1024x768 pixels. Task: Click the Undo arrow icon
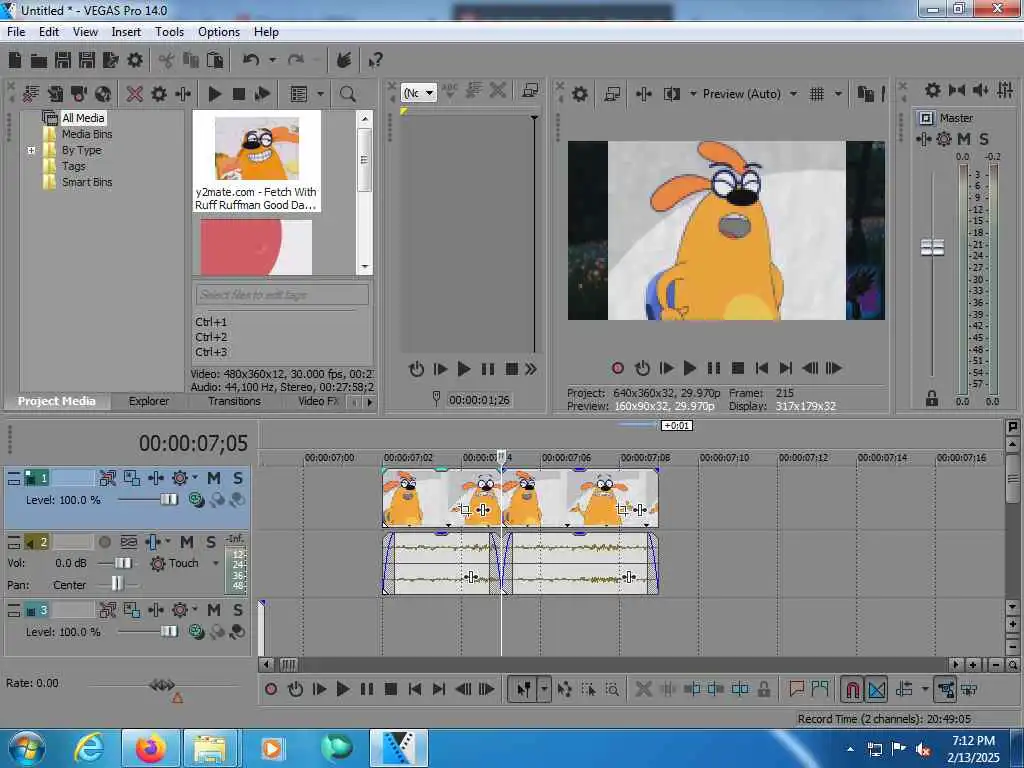pyautogui.click(x=251, y=60)
